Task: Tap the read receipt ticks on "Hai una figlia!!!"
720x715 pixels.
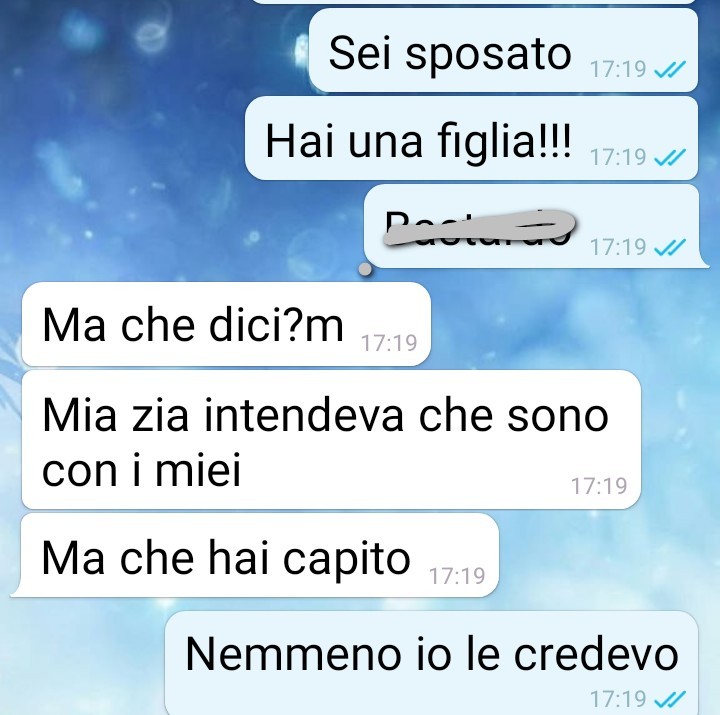Action: 669,158
